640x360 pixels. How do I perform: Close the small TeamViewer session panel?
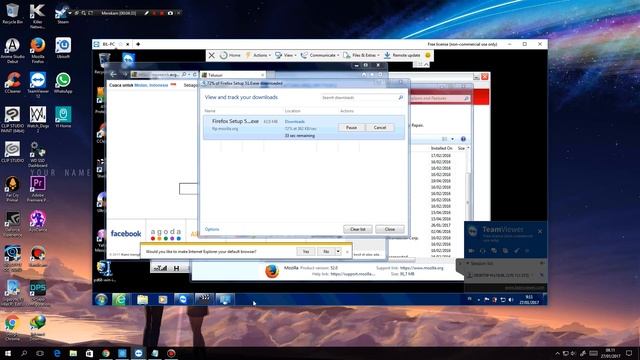pos(540,231)
